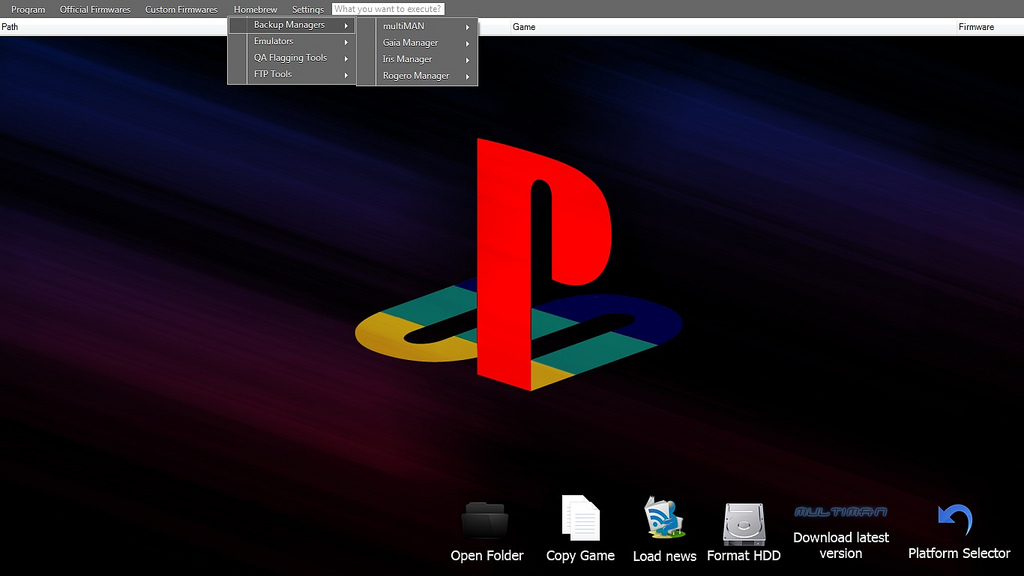Click the Firmware column header
1024x576 pixels.
pos(976,27)
